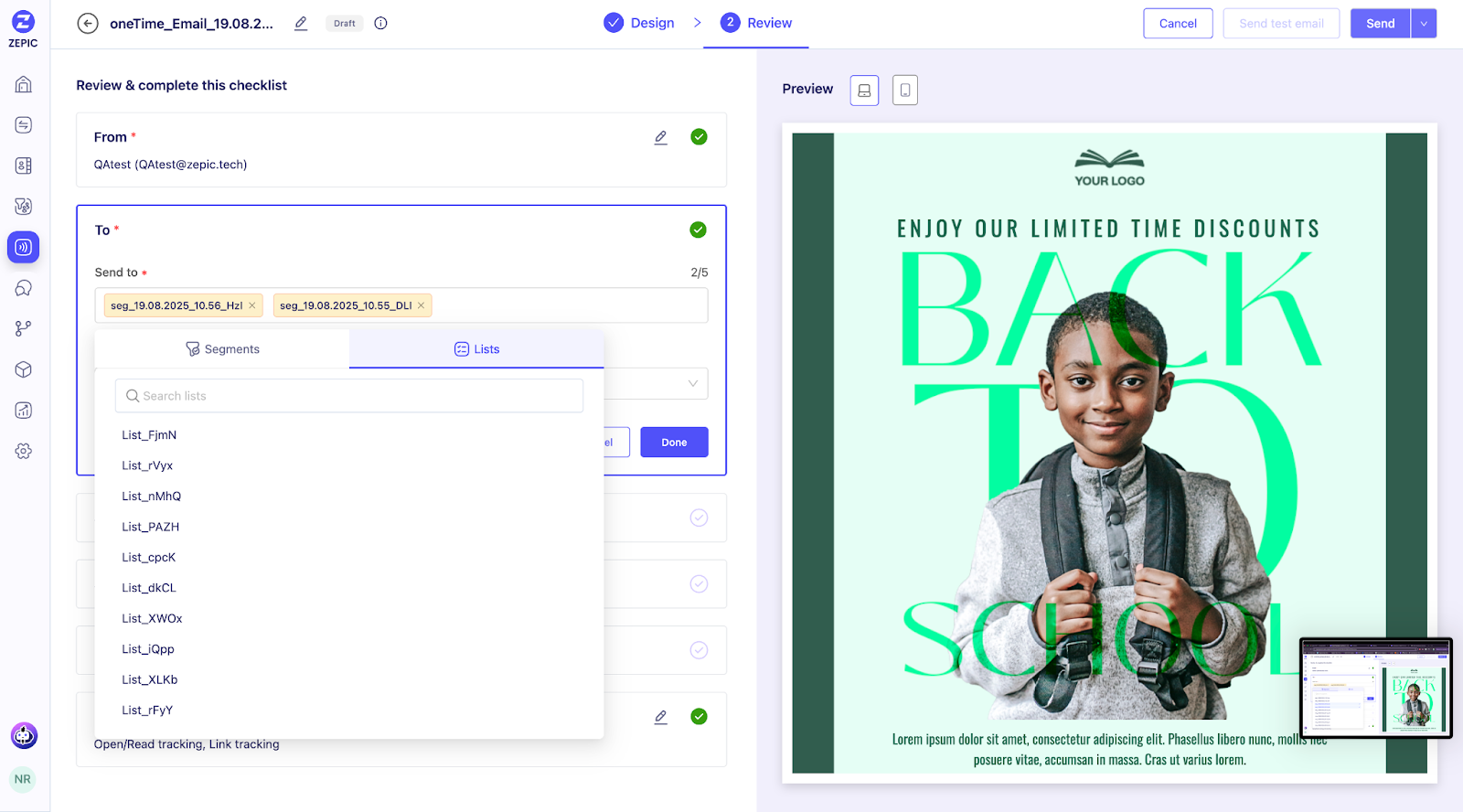Expand the dropdown chevron behind the lists panel
This screenshot has width=1463, height=812.
(693, 384)
